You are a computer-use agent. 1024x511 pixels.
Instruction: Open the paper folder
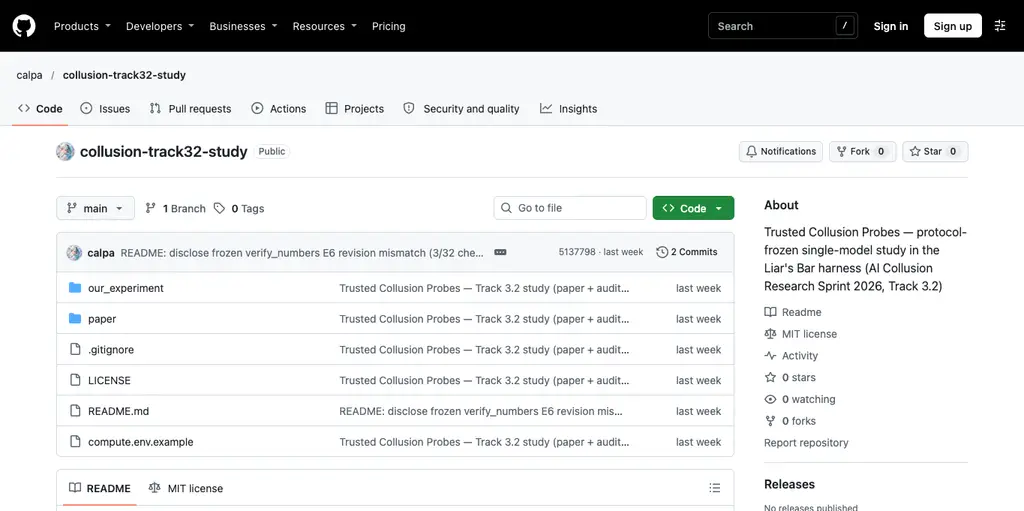click(102, 319)
